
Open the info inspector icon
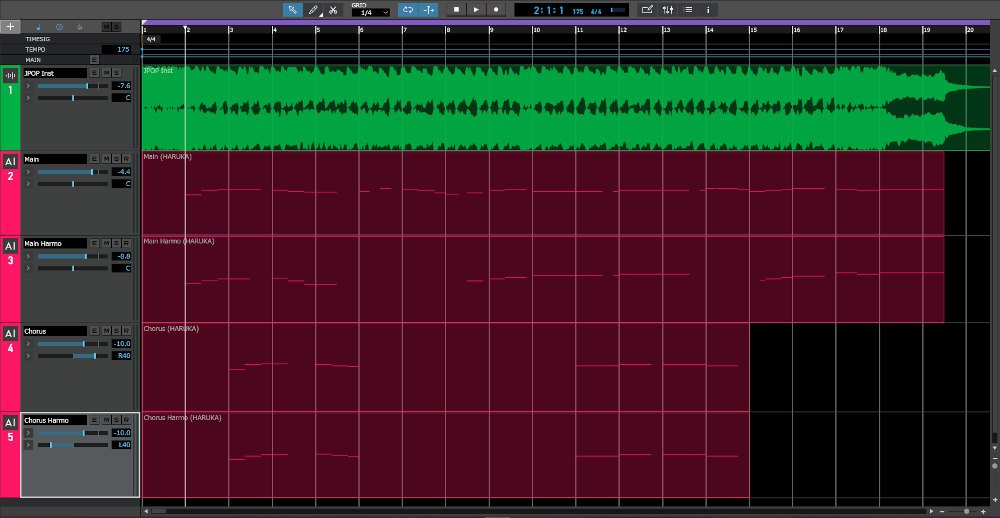708,10
